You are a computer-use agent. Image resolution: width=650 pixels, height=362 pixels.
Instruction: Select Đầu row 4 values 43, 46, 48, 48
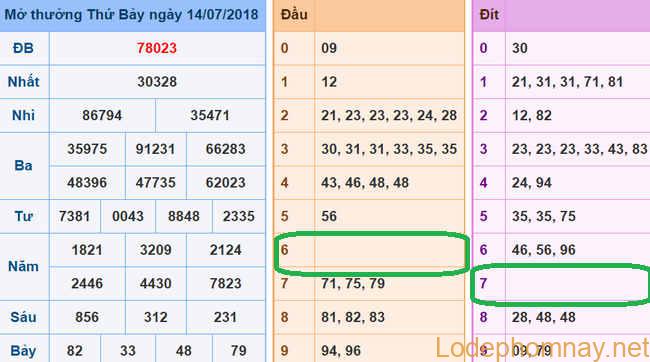365,182
